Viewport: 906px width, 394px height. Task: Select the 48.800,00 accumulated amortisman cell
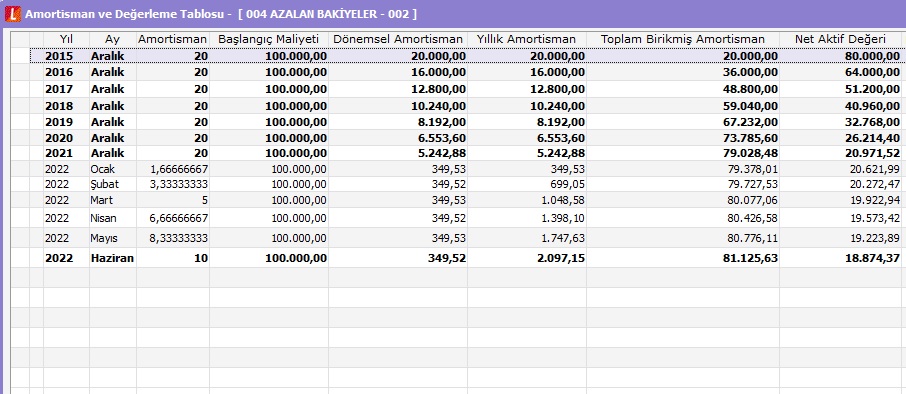coord(682,89)
